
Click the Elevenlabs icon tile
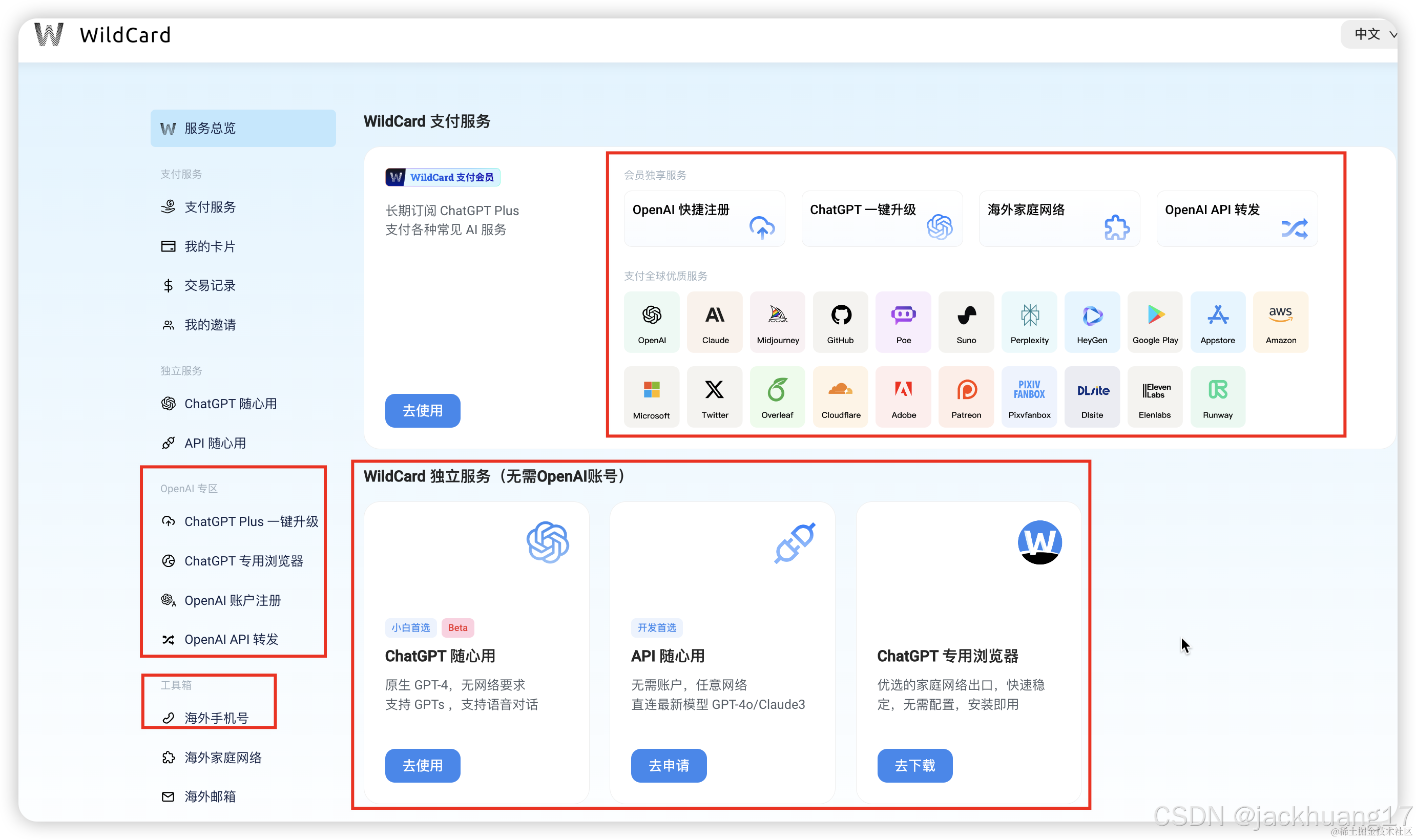tap(1154, 397)
